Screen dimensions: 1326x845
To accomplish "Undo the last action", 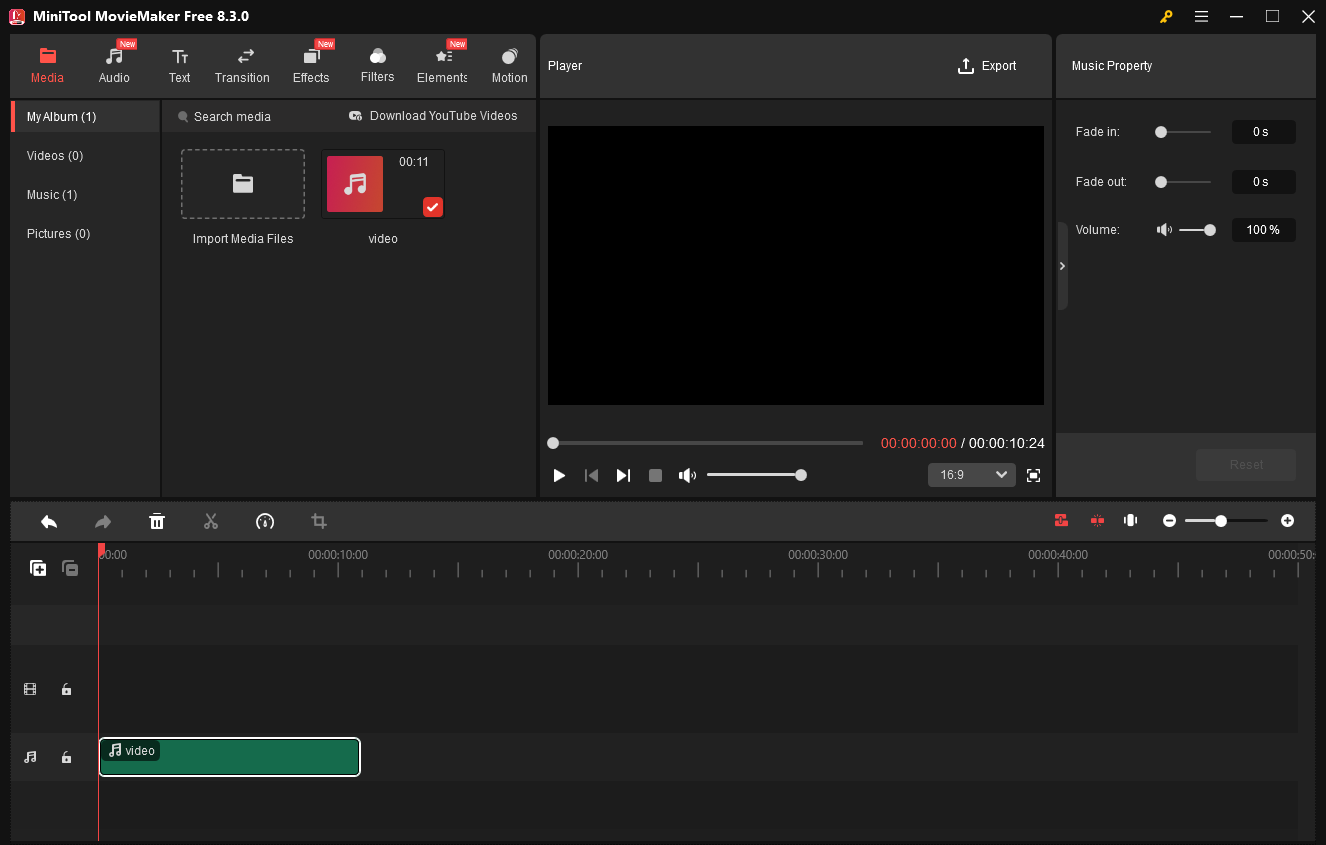I will [49, 521].
